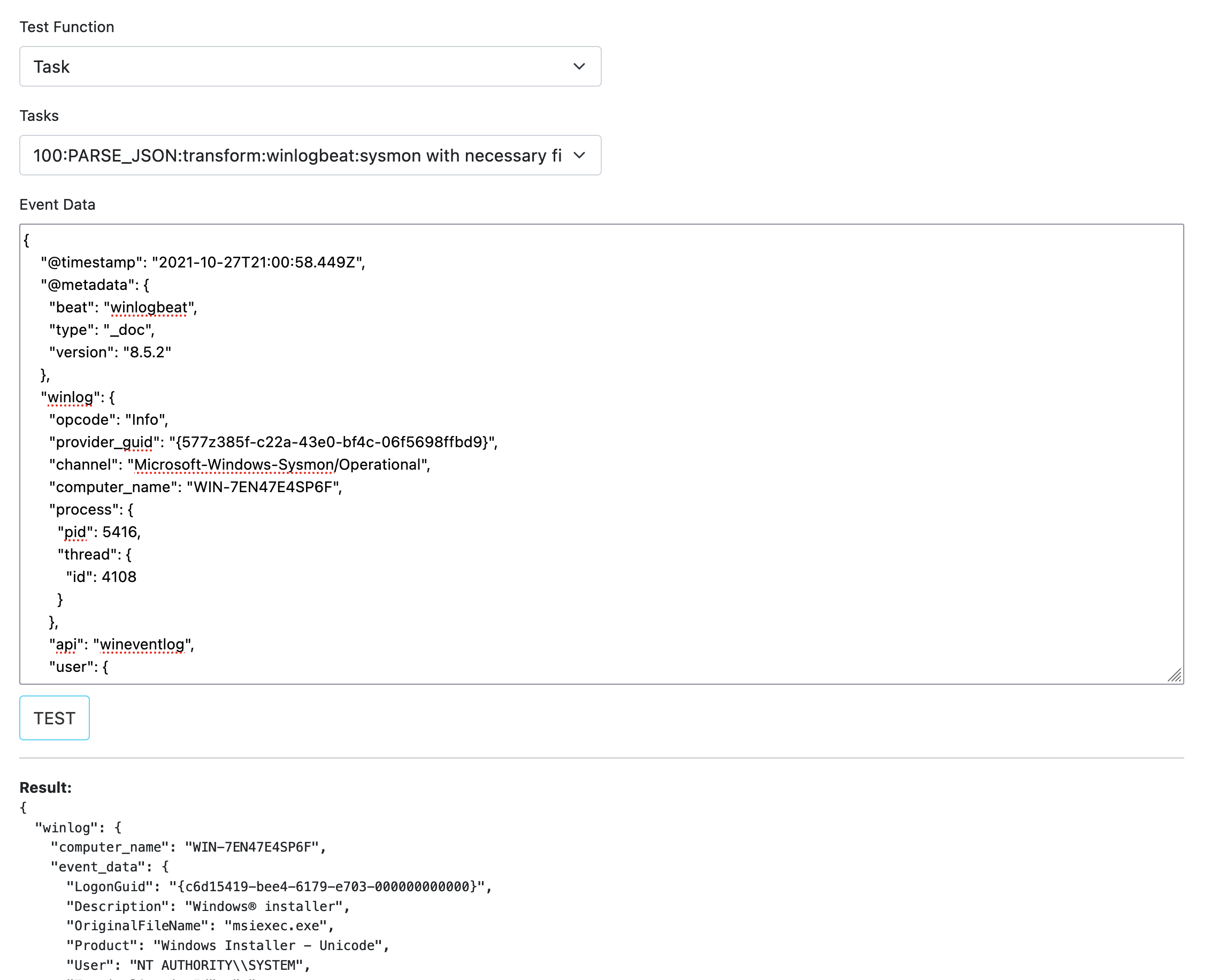Click the Test Function label

(x=66, y=27)
